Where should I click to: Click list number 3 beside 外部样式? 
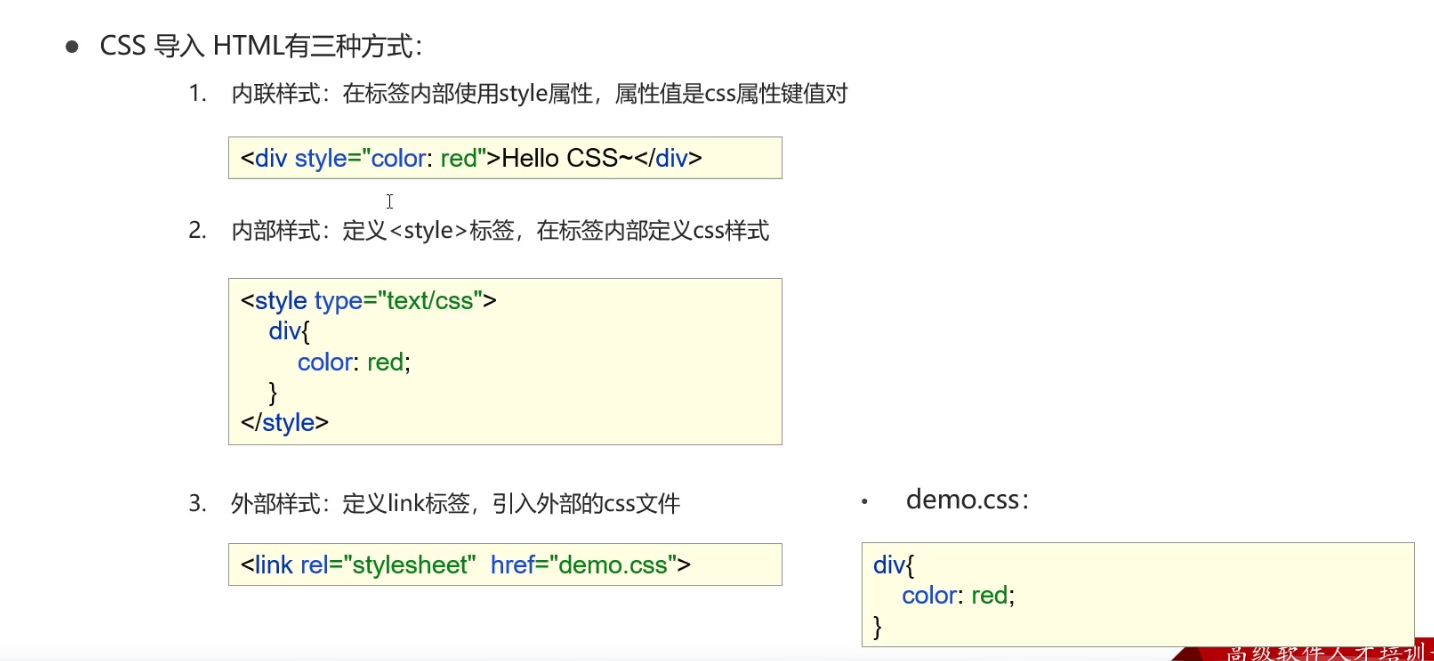coord(197,504)
